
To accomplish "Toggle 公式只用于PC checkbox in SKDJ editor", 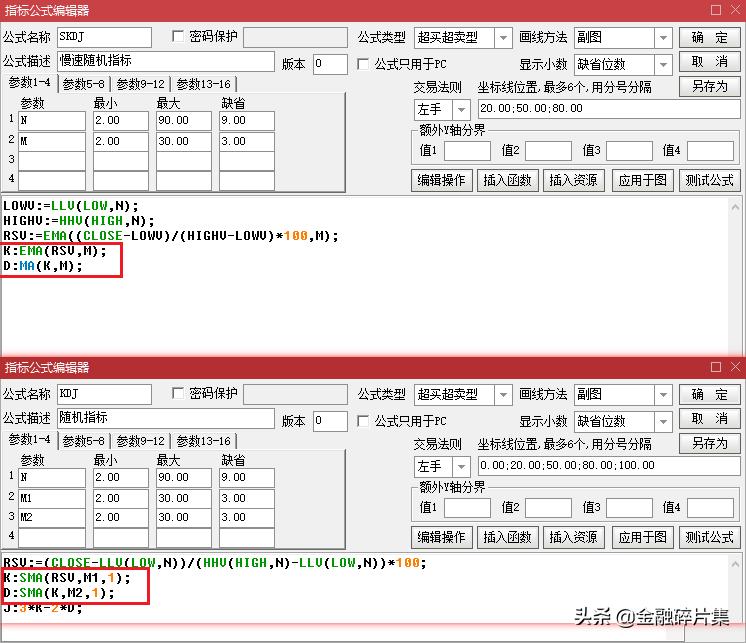I will click(x=363, y=64).
